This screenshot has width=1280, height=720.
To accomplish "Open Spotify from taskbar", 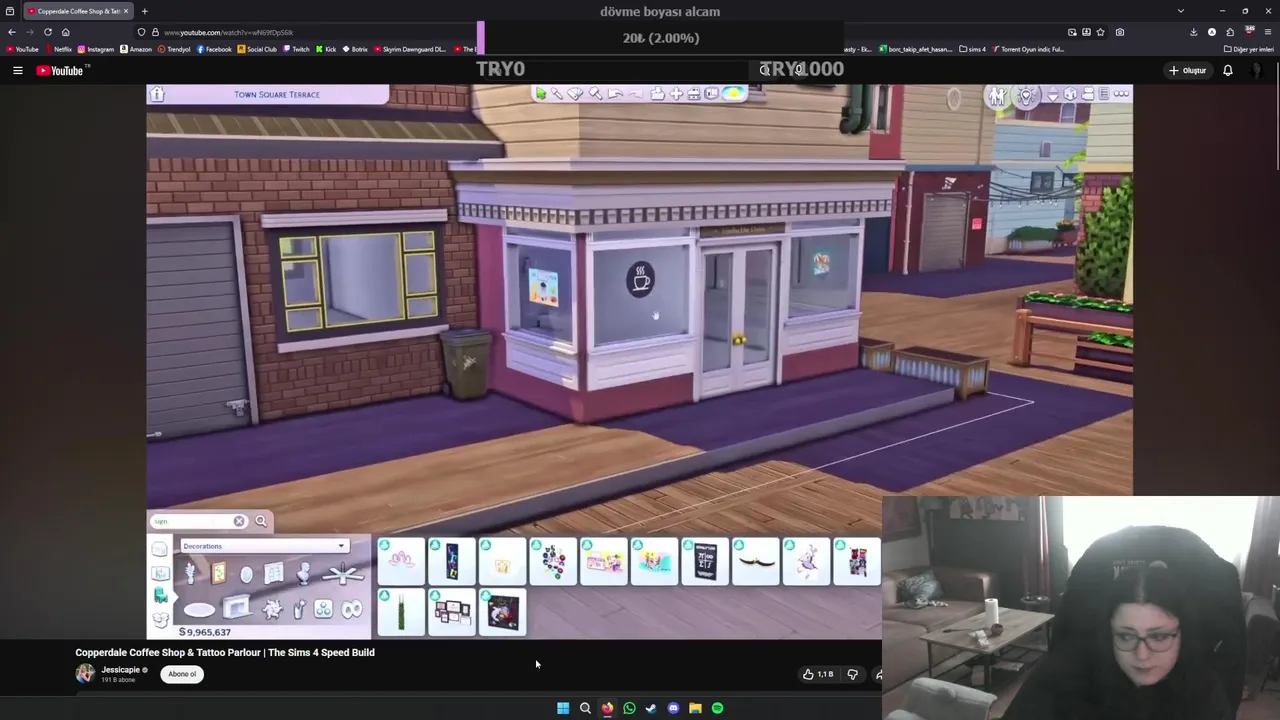I will pyautogui.click(x=717, y=708).
